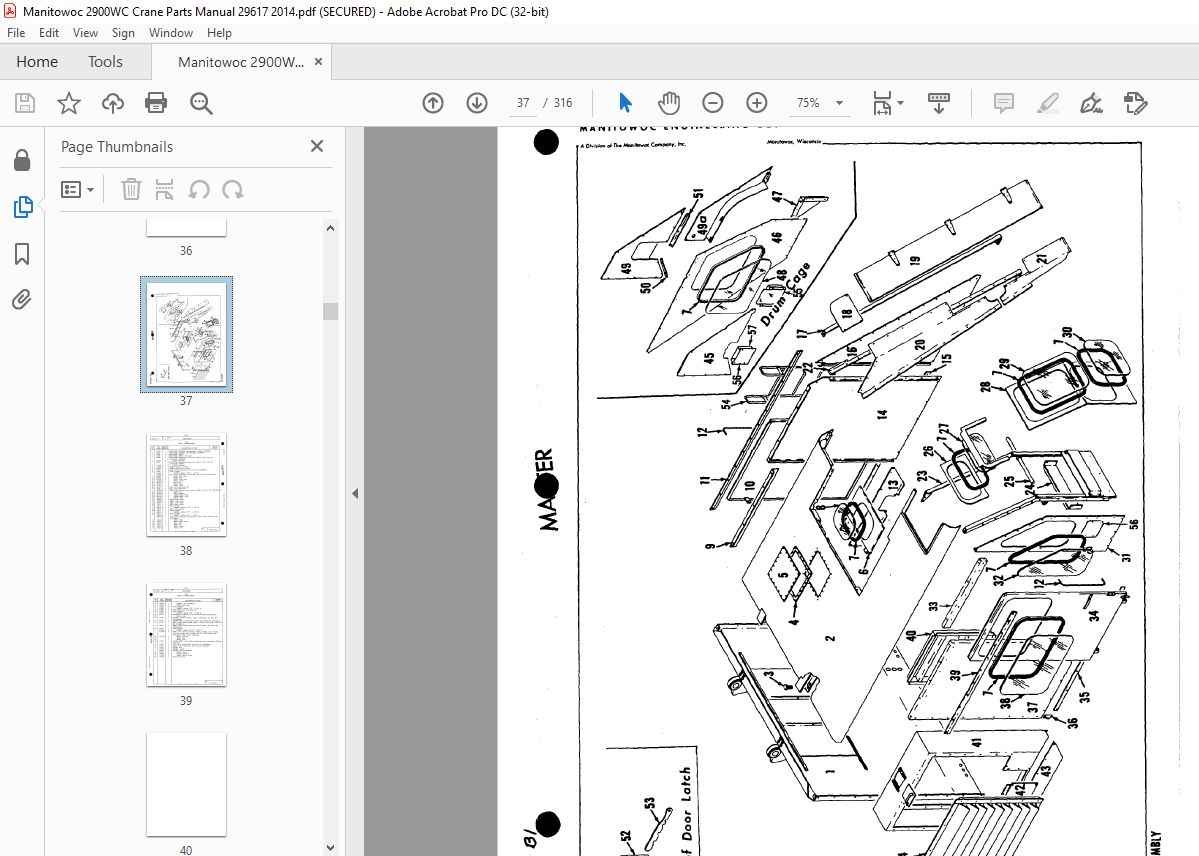Select the Highlight text tool
Viewport: 1199px width, 856px height.
click(1048, 103)
